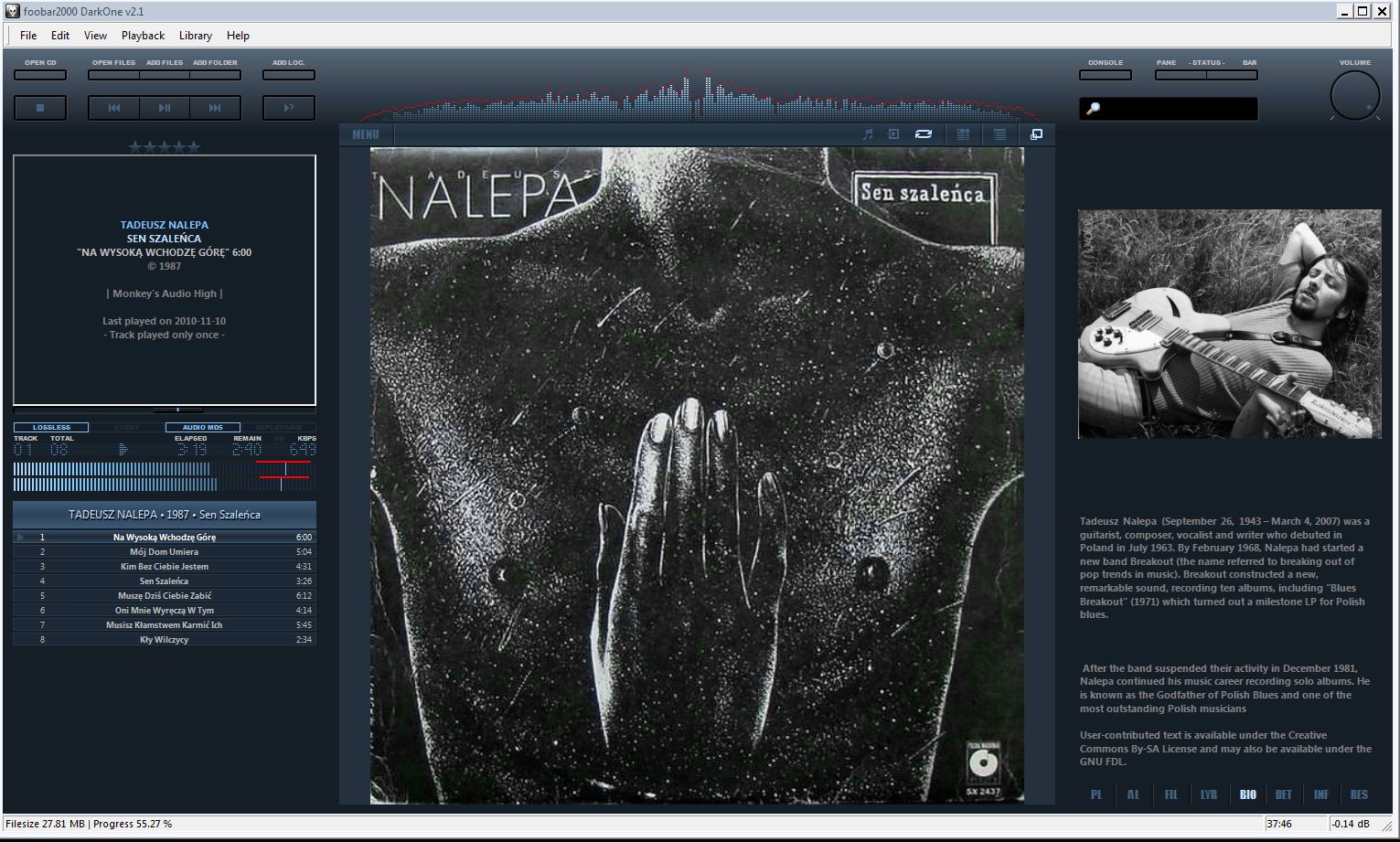Click the Open Files button

coord(114,75)
